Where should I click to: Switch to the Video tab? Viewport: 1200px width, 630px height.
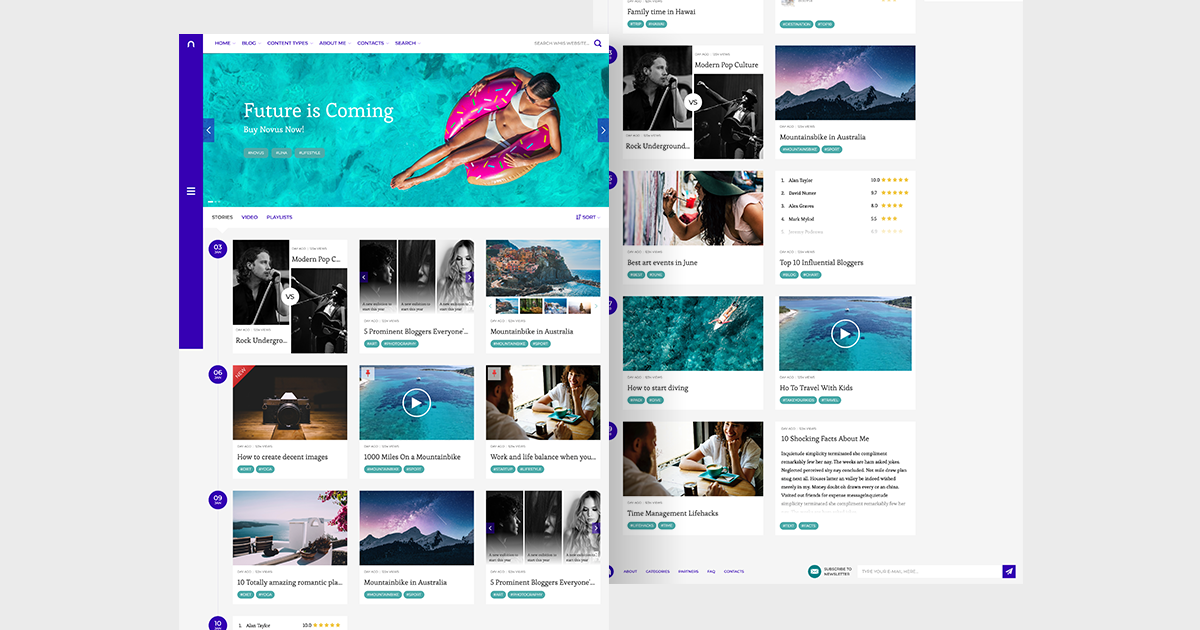coord(249,217)
